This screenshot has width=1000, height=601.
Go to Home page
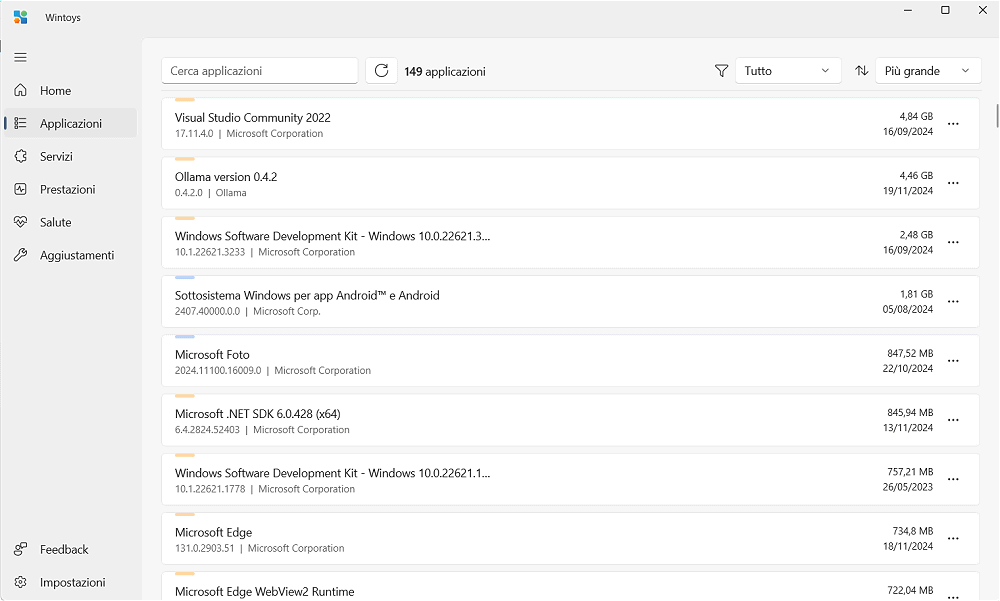tap(70, 91)
